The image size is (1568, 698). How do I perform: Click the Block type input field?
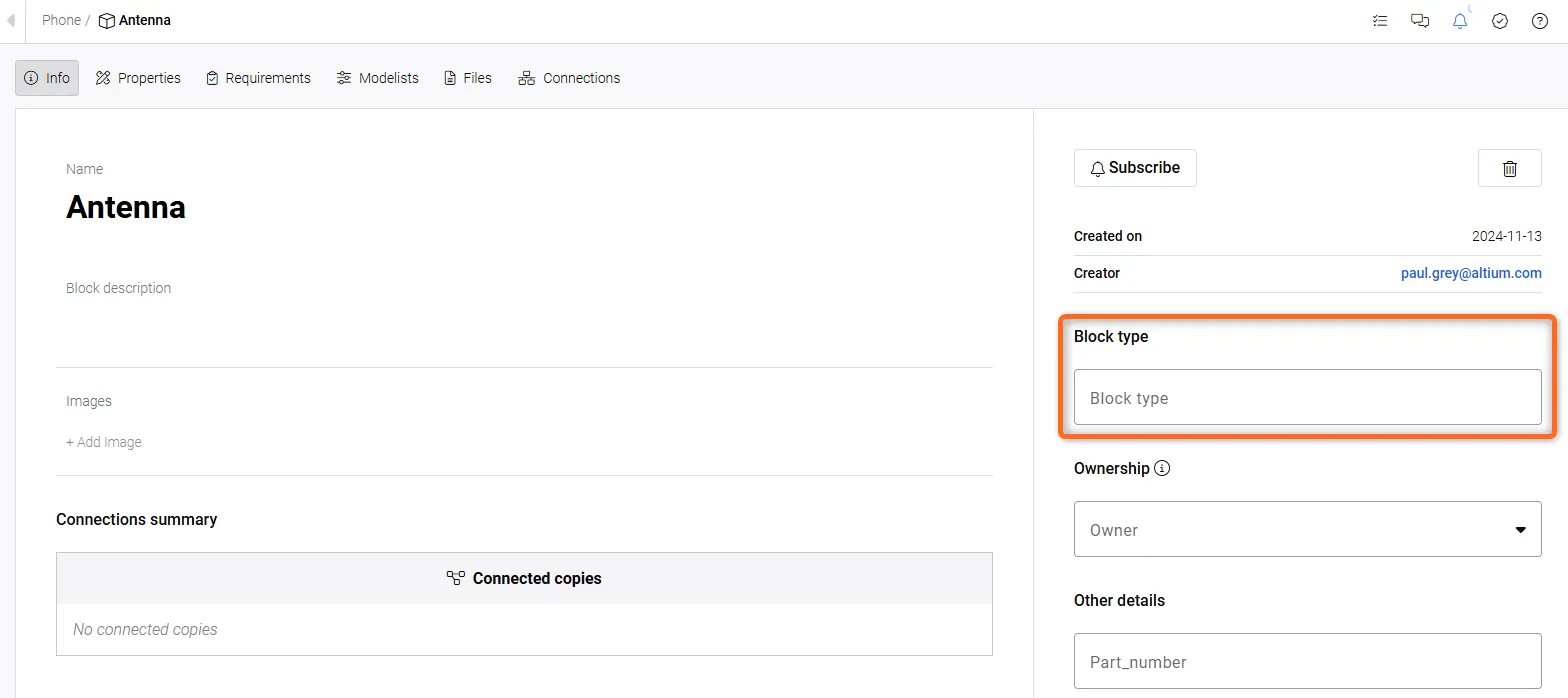coord(1307,397)
